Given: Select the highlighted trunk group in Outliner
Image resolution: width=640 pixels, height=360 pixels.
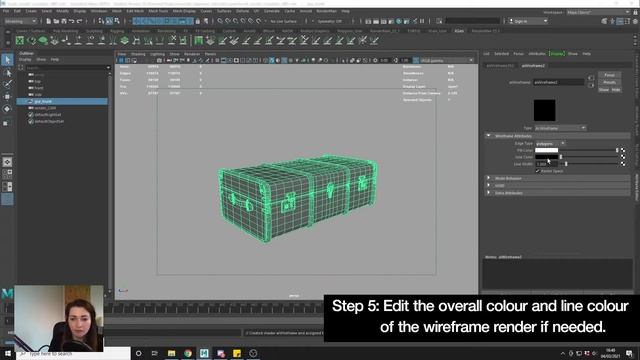Looking at the screenshot, I should (62, 101).
